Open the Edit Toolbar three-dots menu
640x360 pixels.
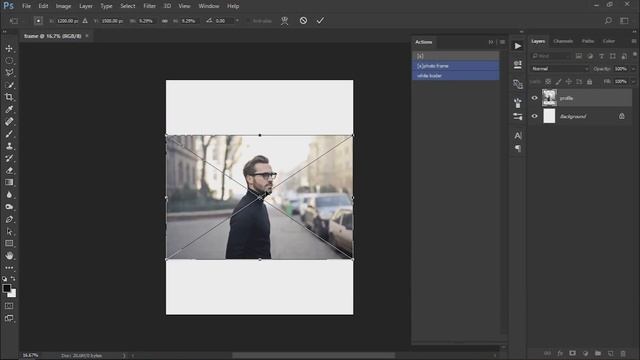[9, 268]
